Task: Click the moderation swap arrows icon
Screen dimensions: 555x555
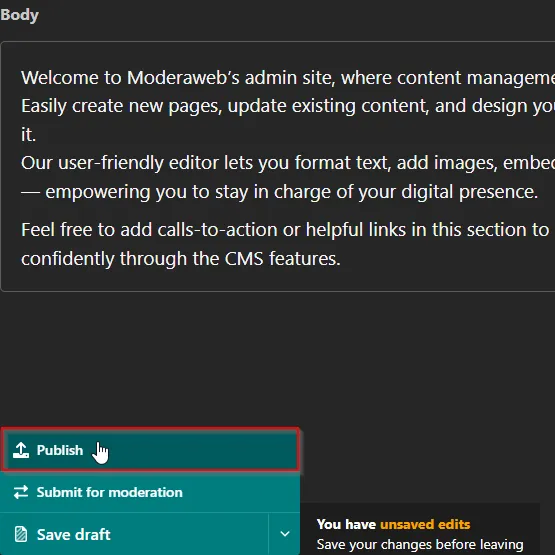Action: point(21,492)
